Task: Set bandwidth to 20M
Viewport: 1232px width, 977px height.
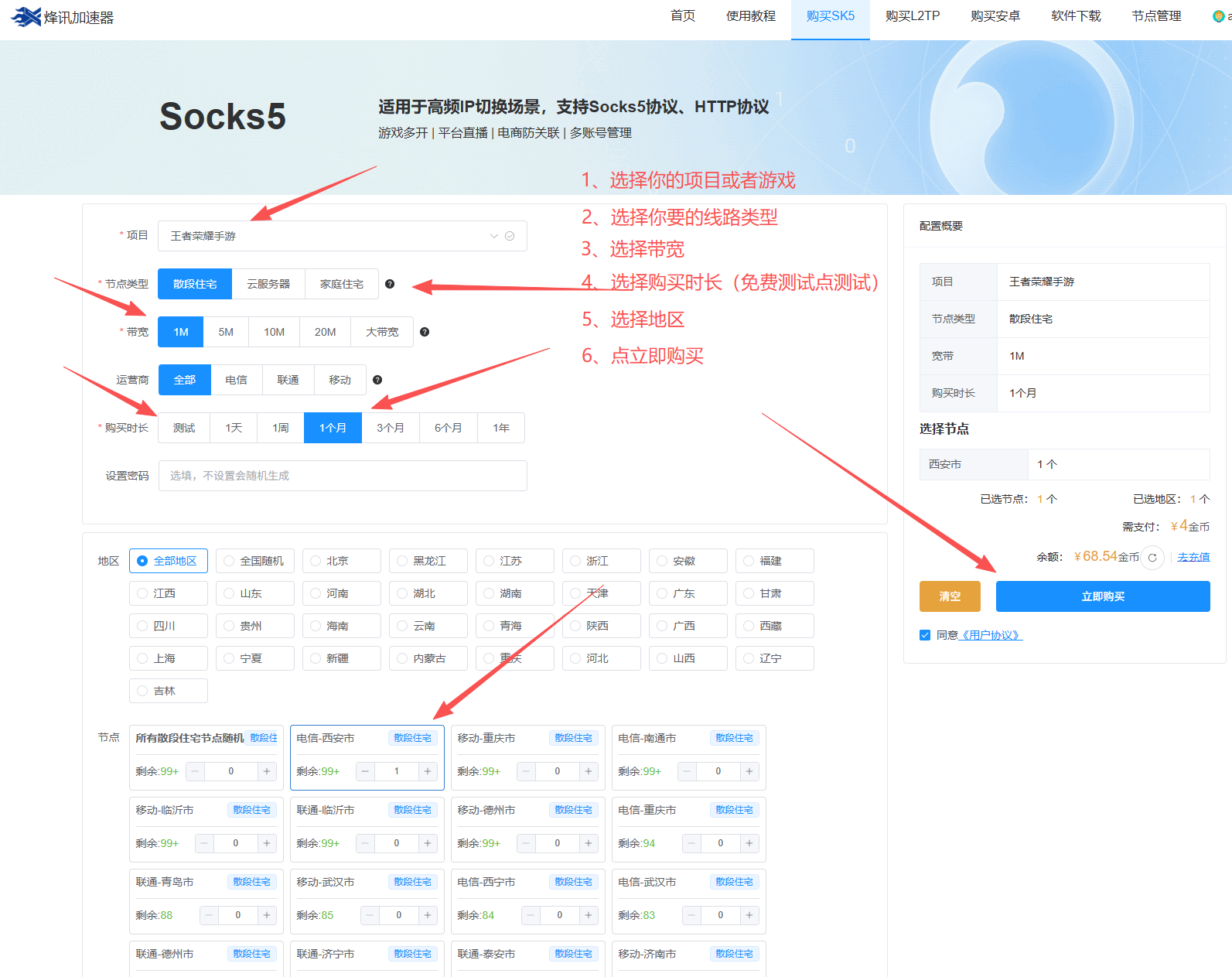Action: (x=325, y=332)
